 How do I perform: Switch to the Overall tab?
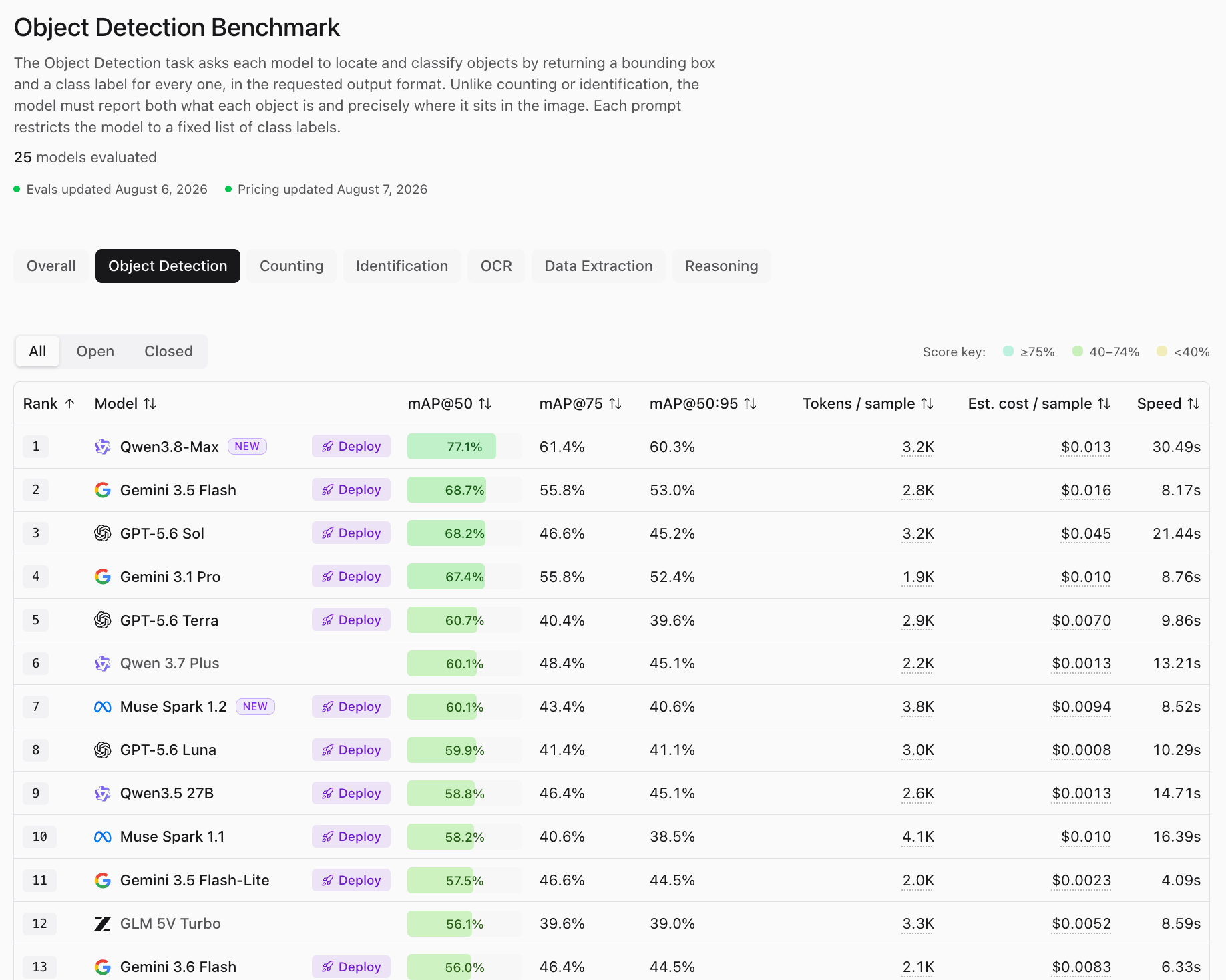click(x=51, y=266)
